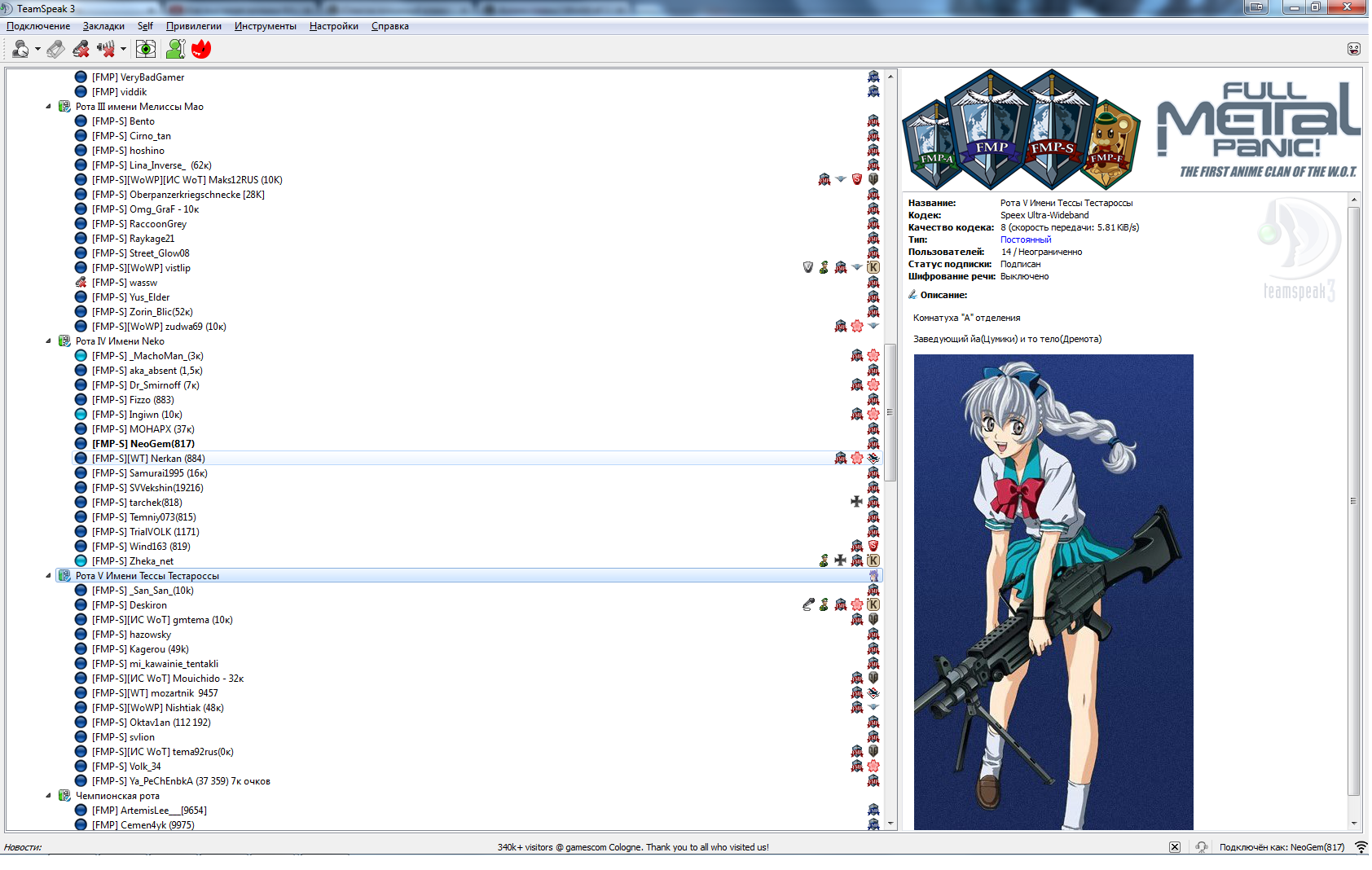Screen dimensions: 1372x870
Task: Collapse the Чемпионская рота channel
Action: coord(48,796)
